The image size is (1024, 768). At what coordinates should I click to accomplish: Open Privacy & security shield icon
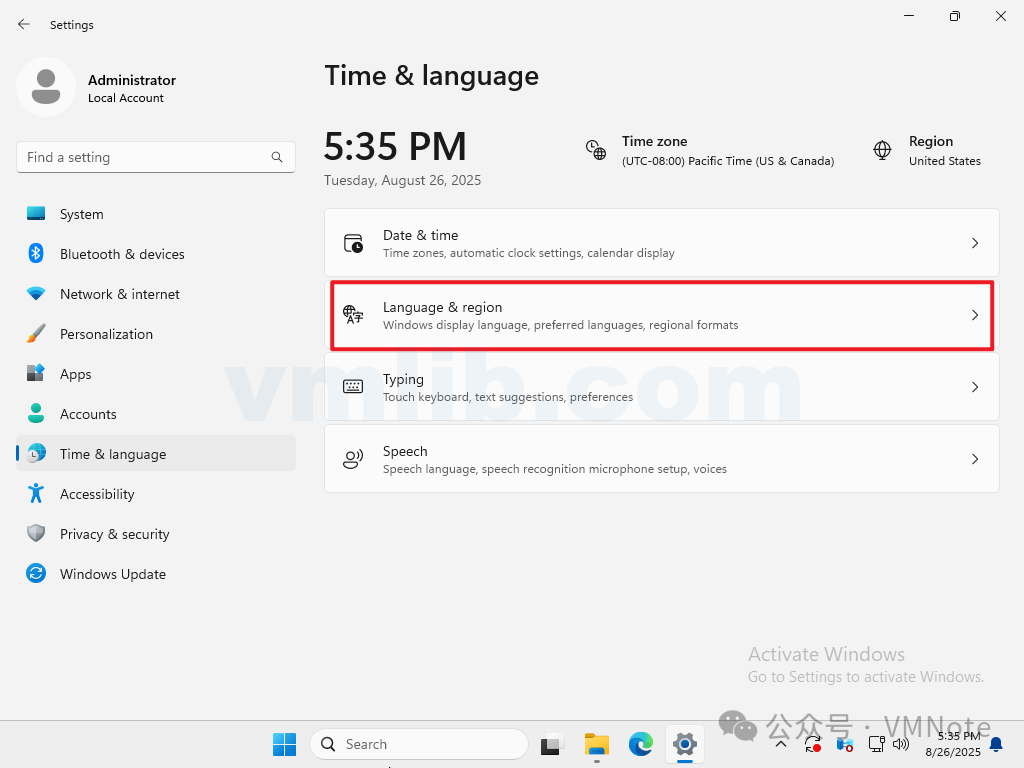point(36,534)
